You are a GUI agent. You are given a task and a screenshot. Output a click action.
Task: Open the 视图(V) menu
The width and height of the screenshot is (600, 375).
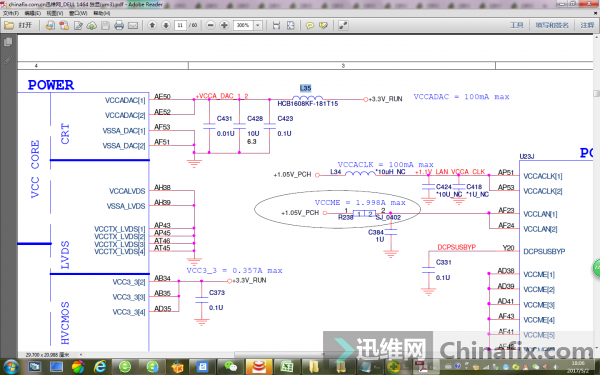coord(55,13)
